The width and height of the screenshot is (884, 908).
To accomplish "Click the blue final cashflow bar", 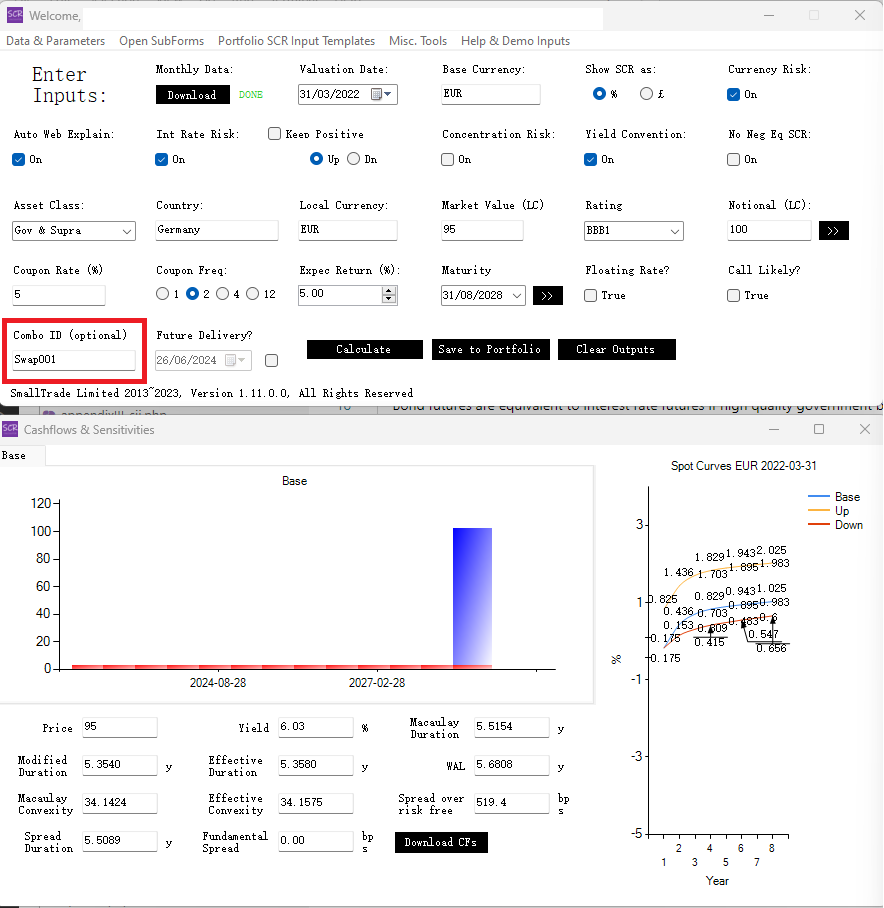I will pyautogui.click(x=472, y=595).
